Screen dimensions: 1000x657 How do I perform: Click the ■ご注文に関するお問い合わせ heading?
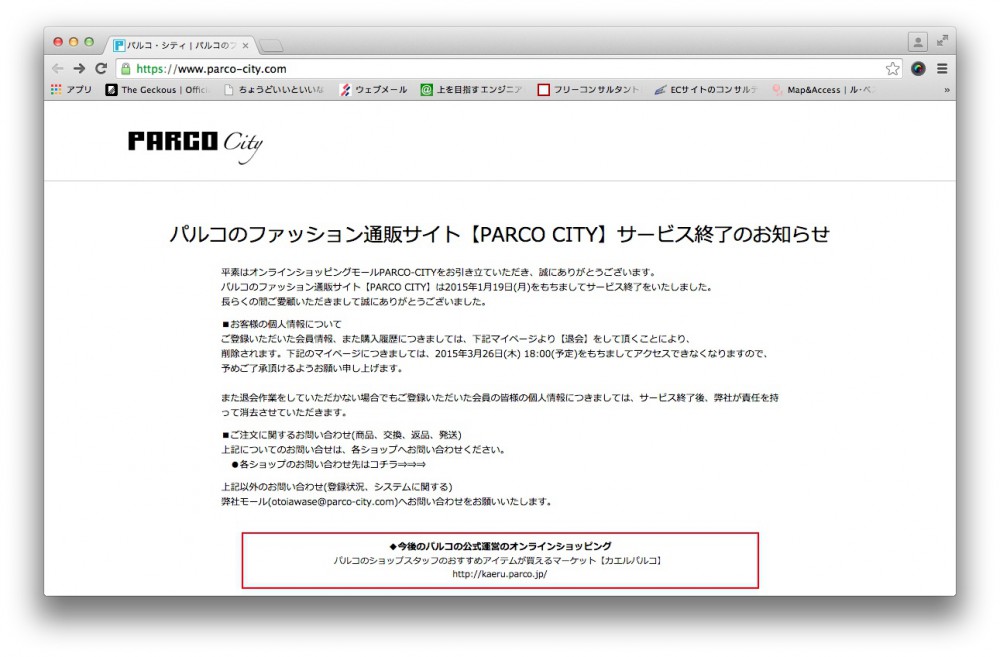point(341,435)
